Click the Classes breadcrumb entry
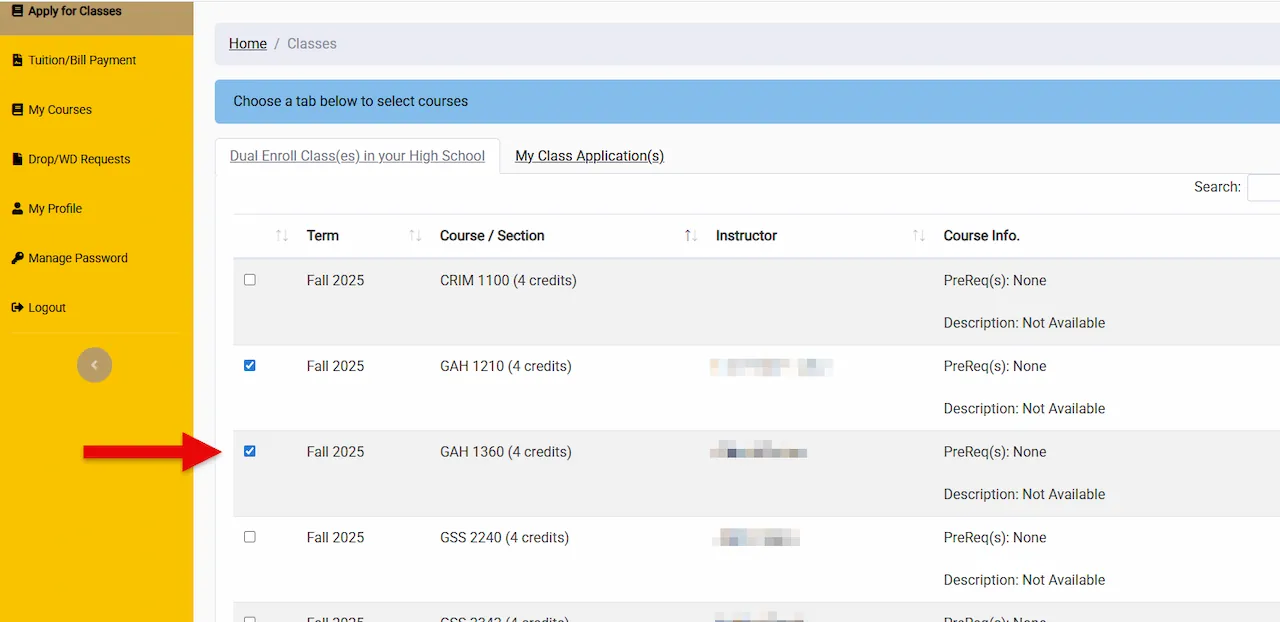1280x622 pixels. pos(311,43)
